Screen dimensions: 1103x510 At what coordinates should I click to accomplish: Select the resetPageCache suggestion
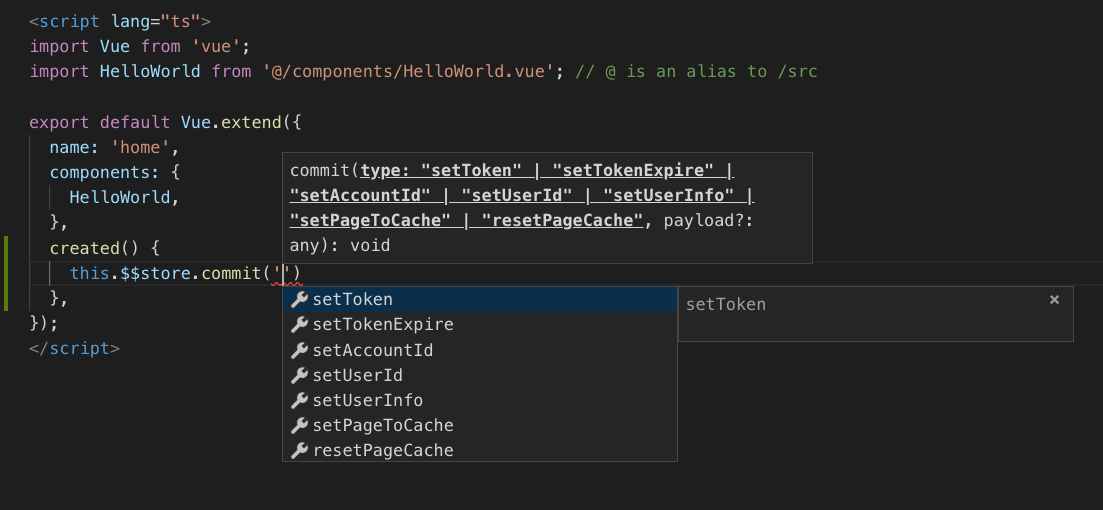383,450
